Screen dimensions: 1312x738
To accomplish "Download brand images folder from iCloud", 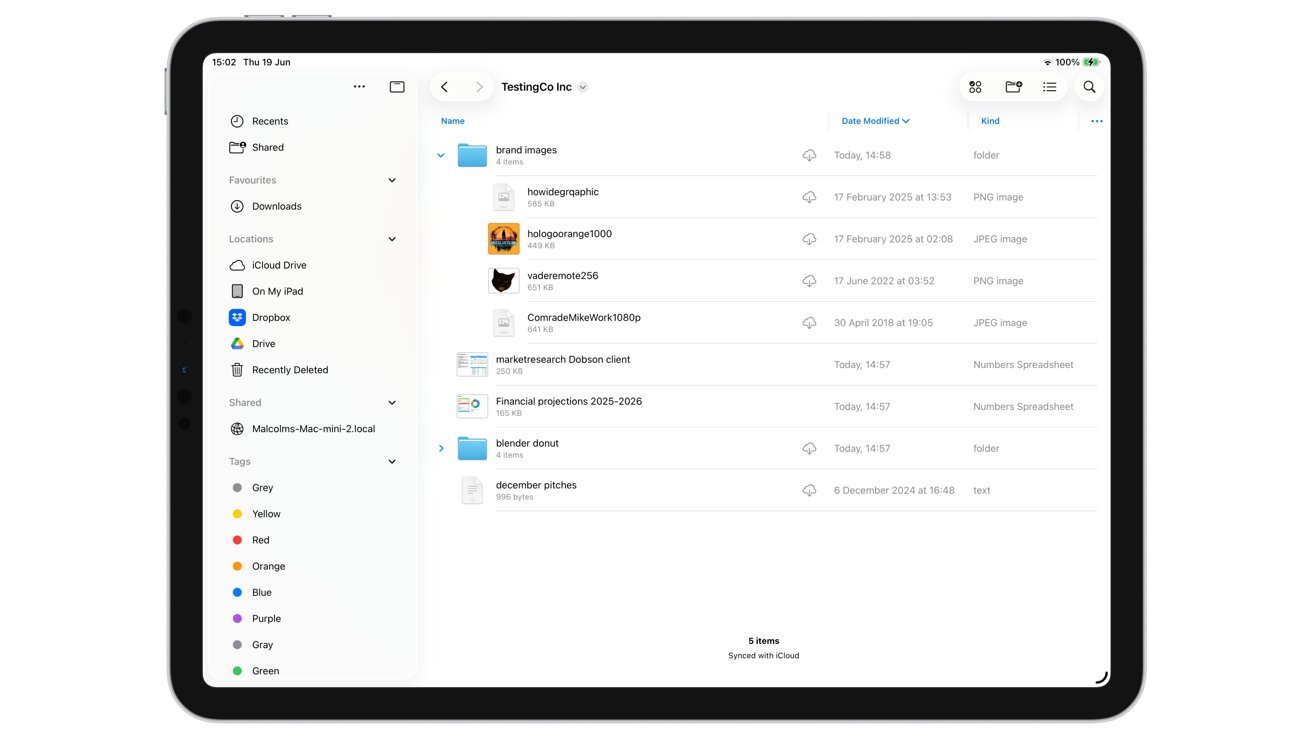I will point(809,155).
